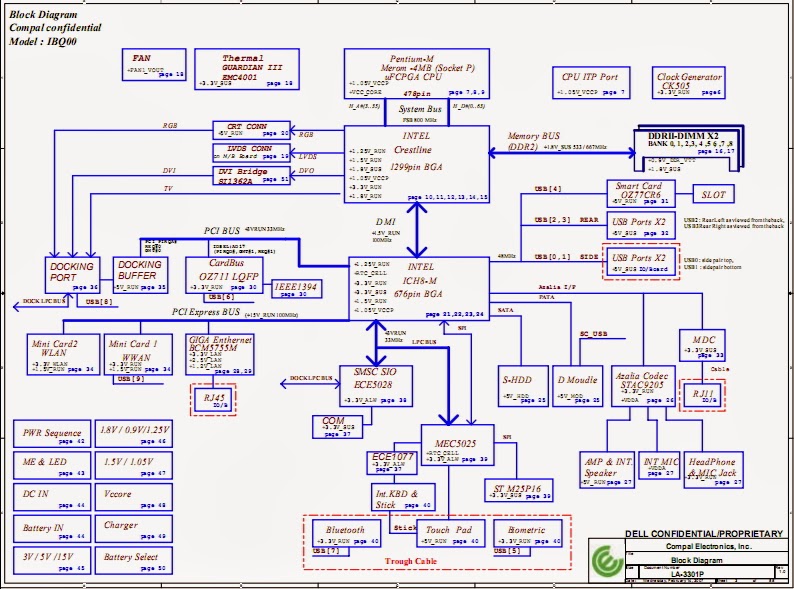Click the Battery Select box
The width and height of the screenshot is (794, 589).
(x=134, y=560)
